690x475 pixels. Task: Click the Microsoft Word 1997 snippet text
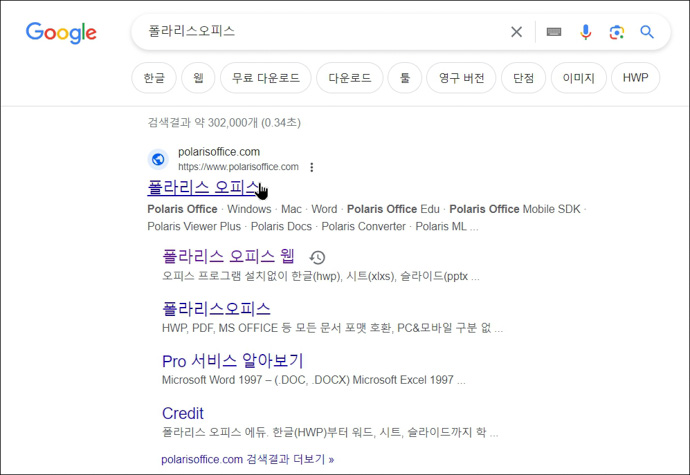point(313,380)
